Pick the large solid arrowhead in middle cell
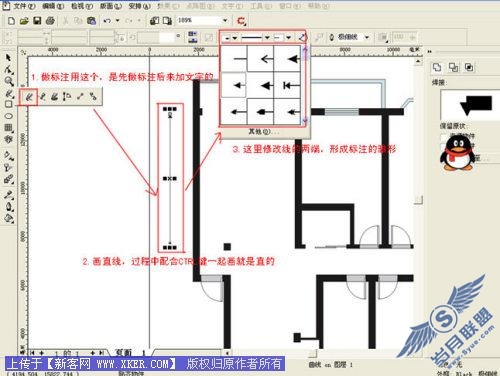The image size is (500, 376). [261, 85]
